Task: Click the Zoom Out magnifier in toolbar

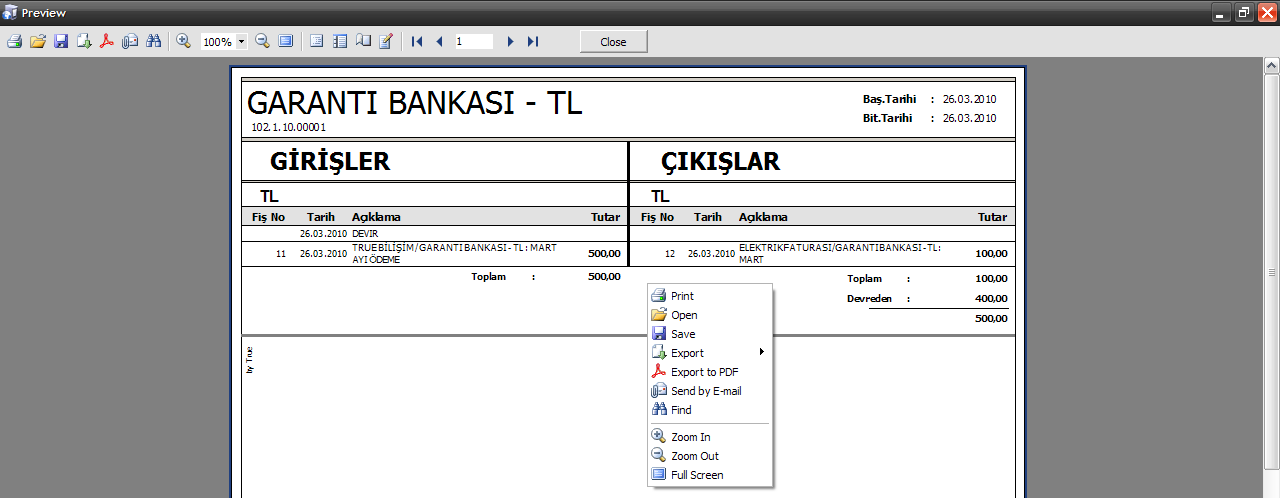Action: (x=262, y=41)
